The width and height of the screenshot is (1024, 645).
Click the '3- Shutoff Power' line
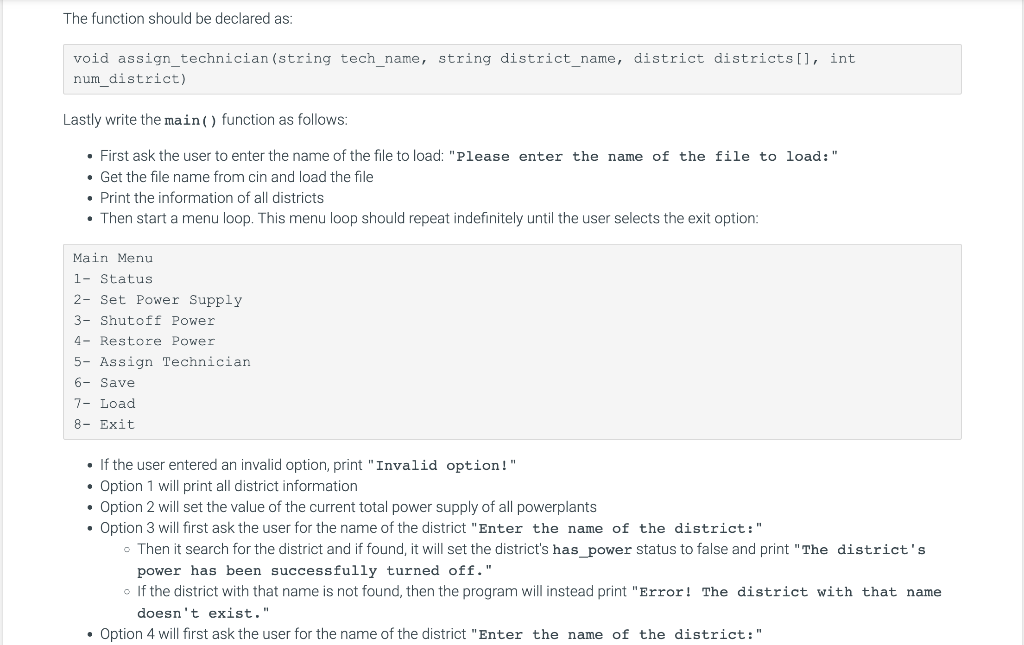tap(144, 321)
